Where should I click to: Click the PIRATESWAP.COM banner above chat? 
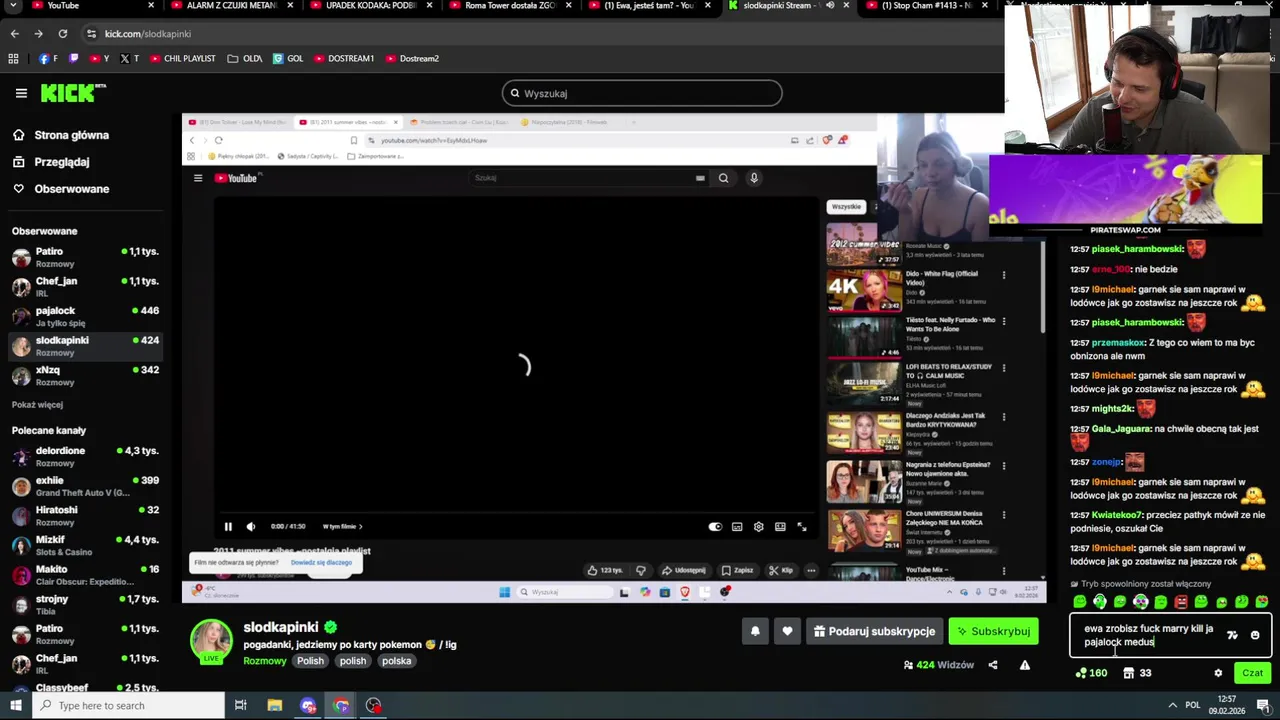click(x=1126, y=195)
